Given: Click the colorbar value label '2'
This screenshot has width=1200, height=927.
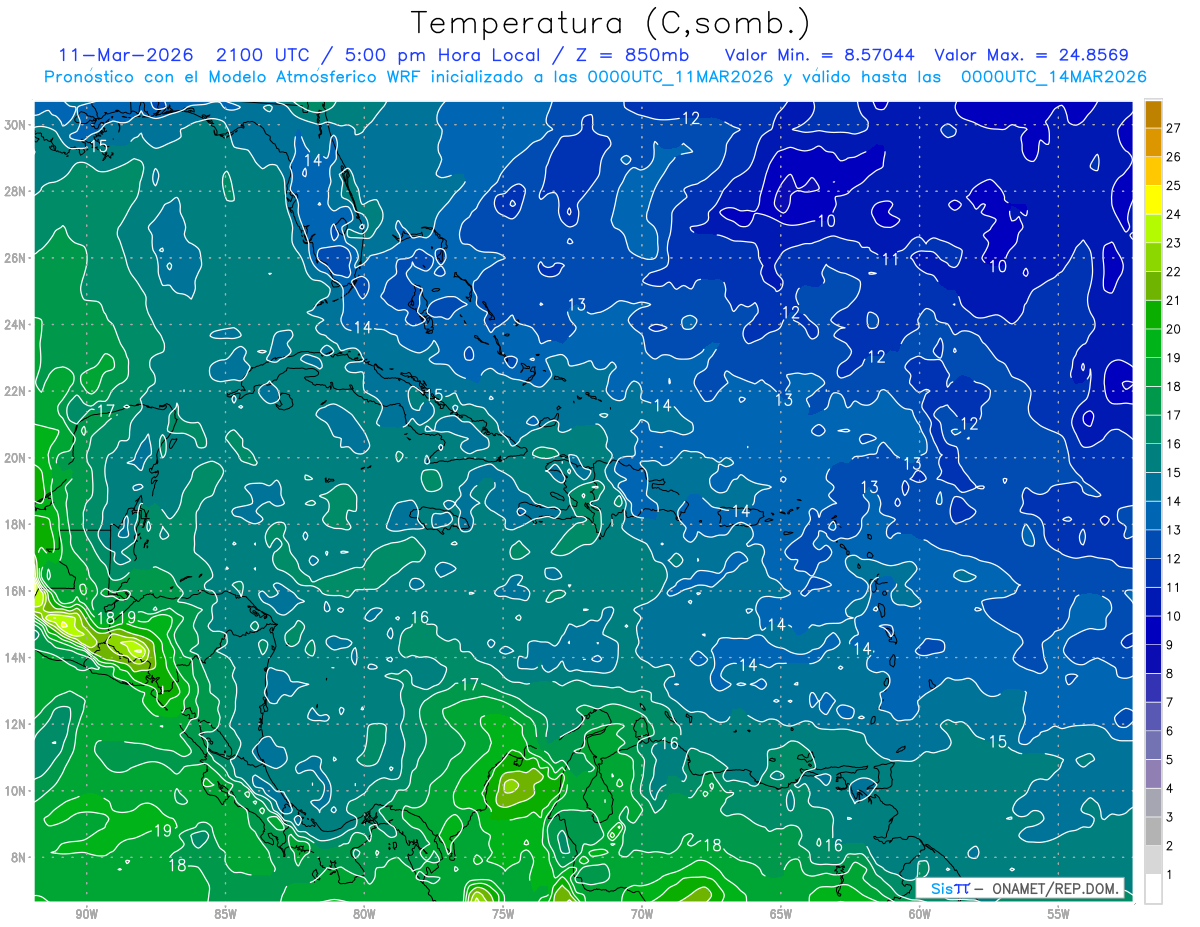Looking at the screenshot, I should [x=1170, y=847].
